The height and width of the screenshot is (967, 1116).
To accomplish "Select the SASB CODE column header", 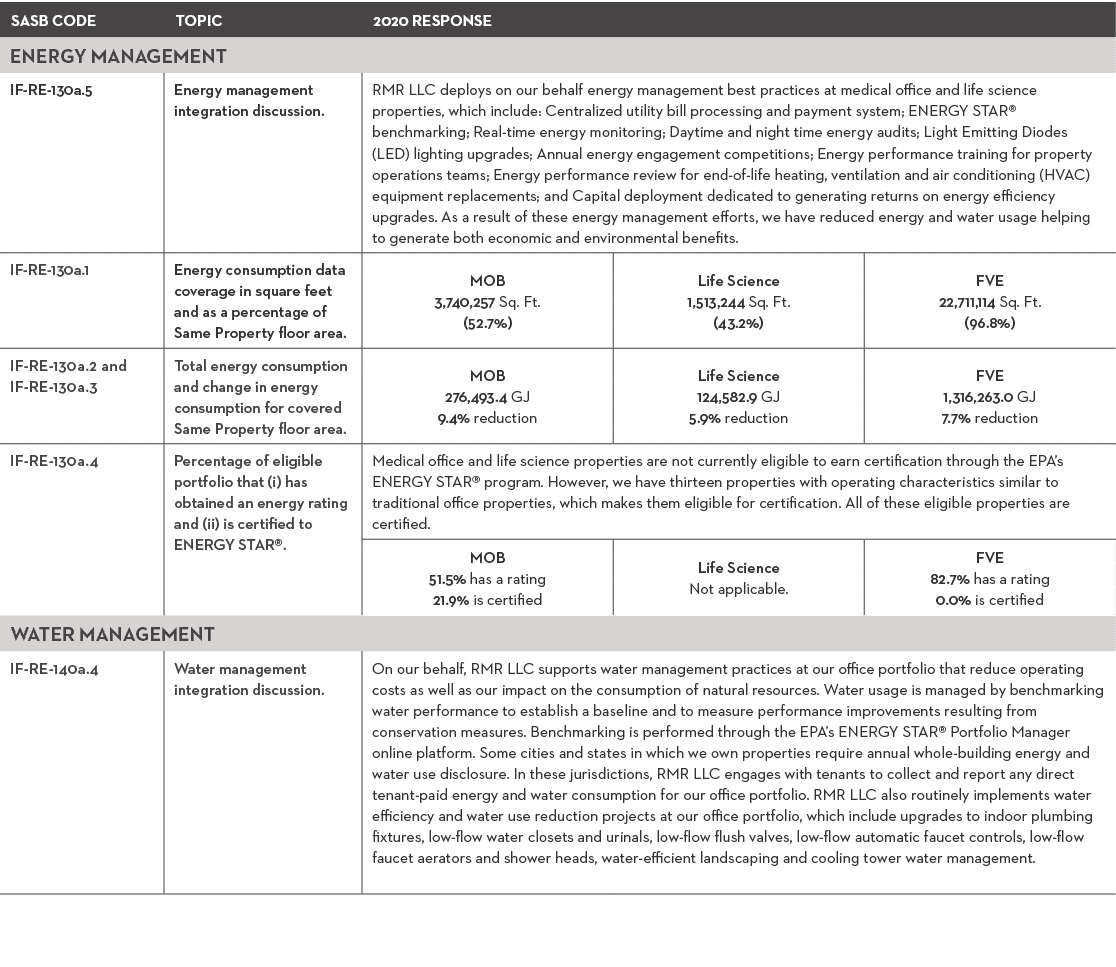I will tap(52, 20).
